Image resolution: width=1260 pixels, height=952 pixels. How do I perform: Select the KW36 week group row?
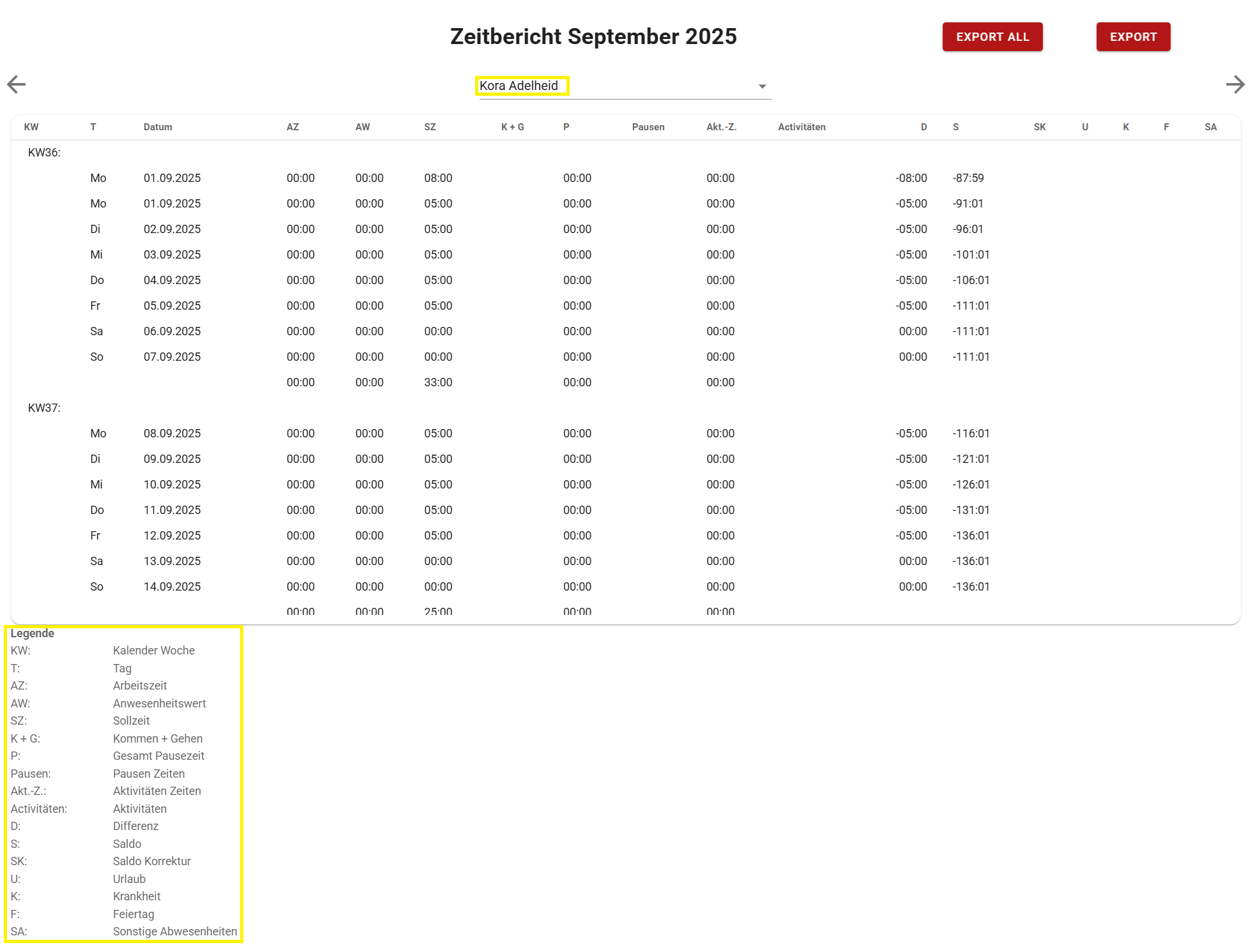44,153
